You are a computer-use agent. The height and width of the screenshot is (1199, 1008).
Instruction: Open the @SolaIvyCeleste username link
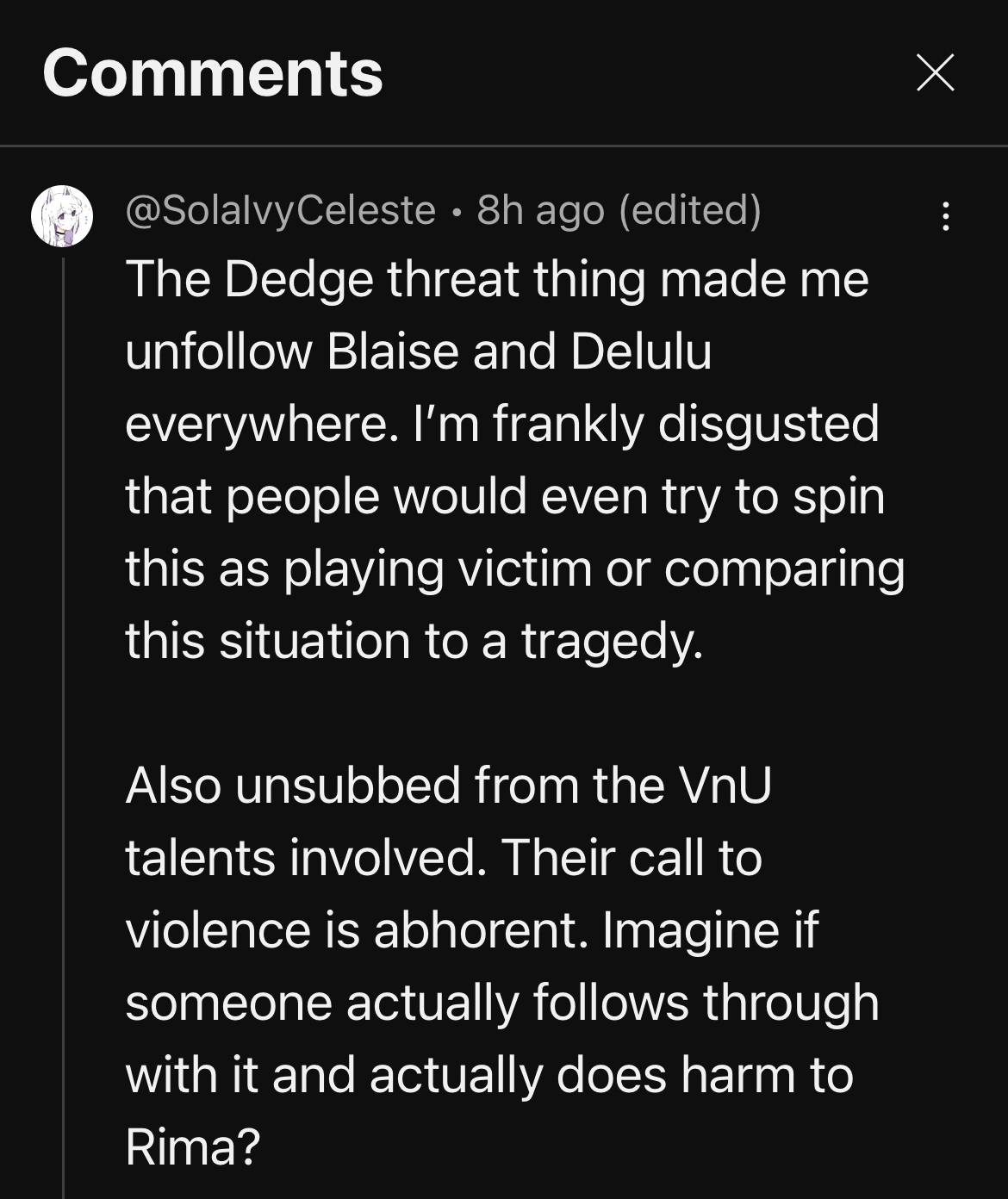click(281, 210)
